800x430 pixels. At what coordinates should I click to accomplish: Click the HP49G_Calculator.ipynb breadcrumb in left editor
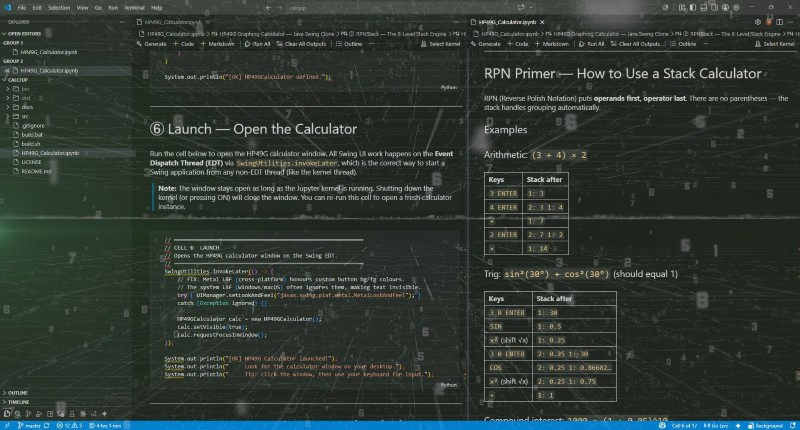[172, 34]
